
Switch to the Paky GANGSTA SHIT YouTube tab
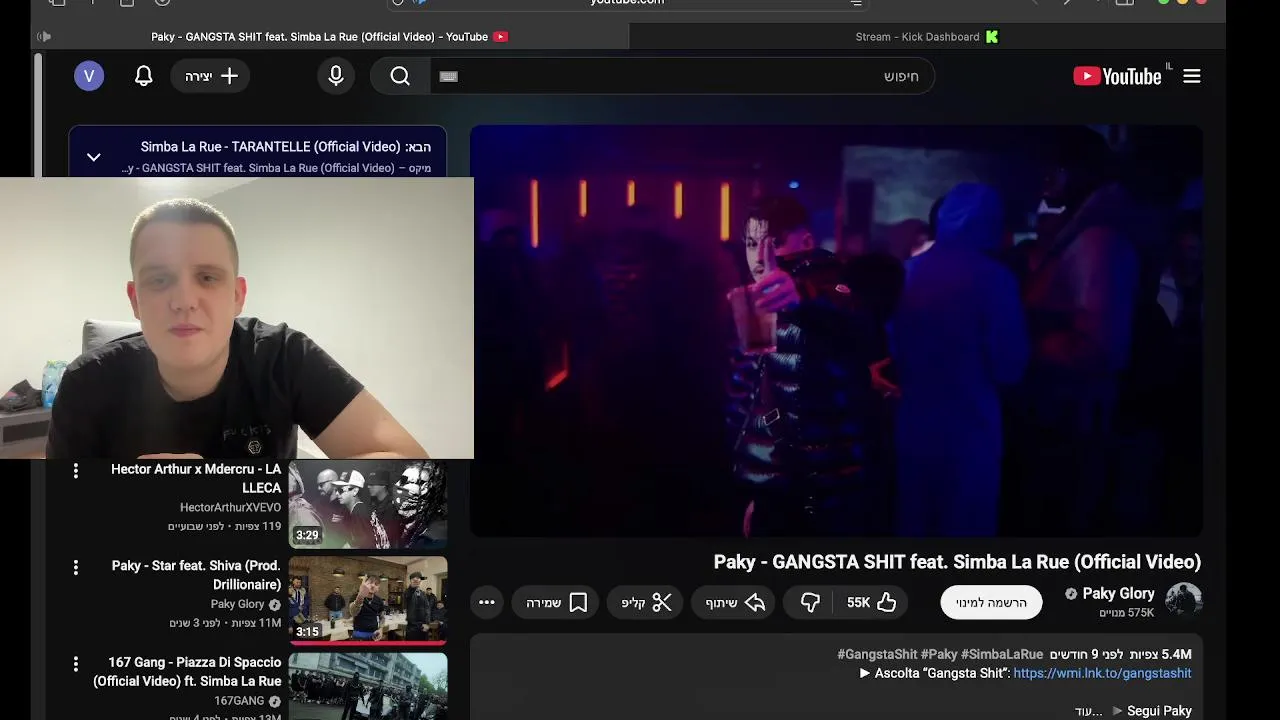(330, 37)
